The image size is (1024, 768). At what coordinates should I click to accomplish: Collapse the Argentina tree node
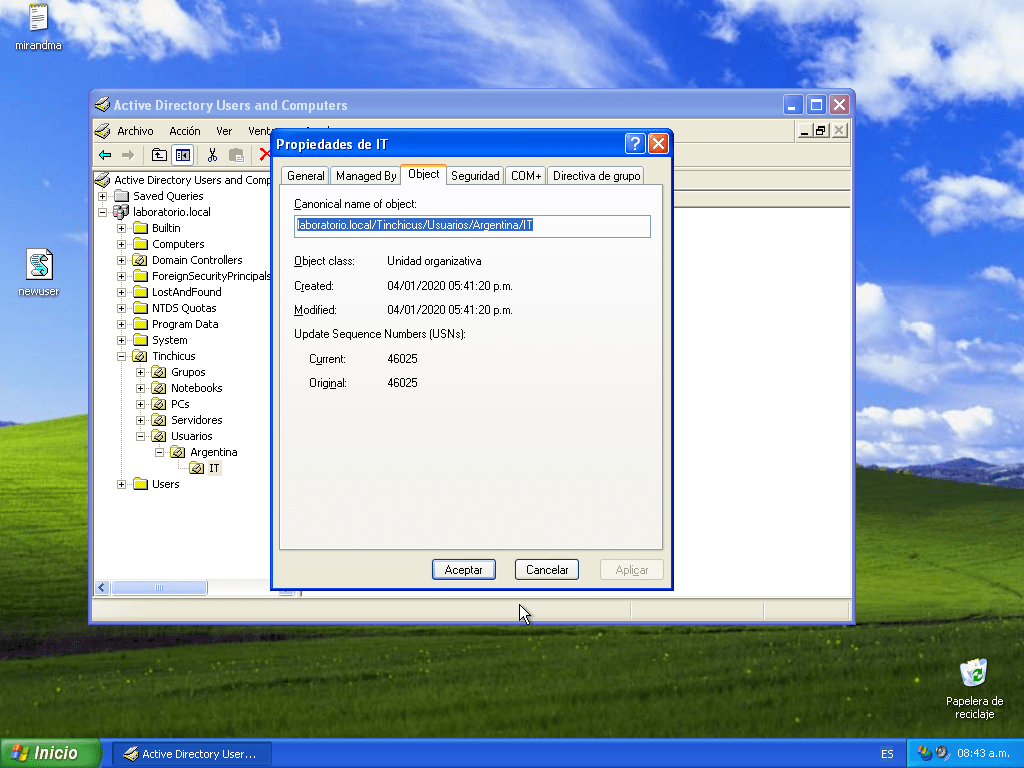click(x=160, y=452)
